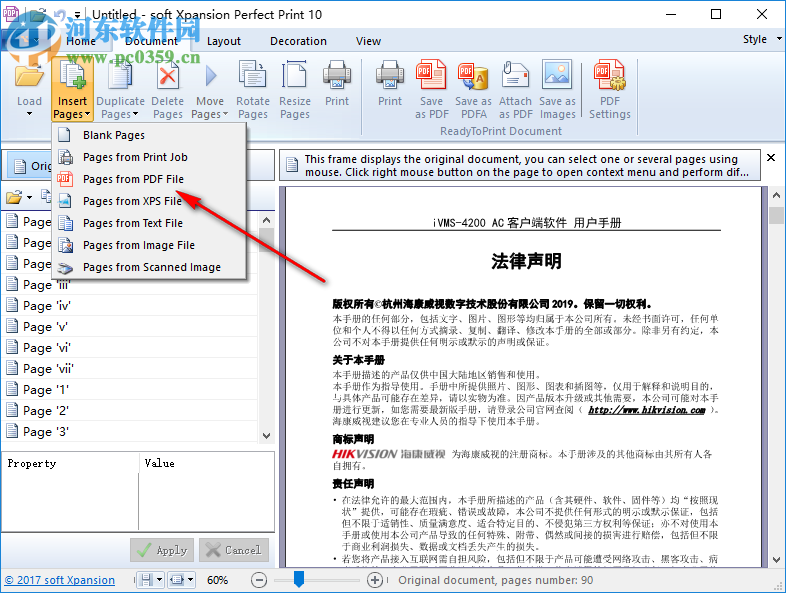This screenshot has width=786, height=593.
Task: Click Print in ReadyToPrint Document group
Action: pyautogui.click(x=390, y=83)
